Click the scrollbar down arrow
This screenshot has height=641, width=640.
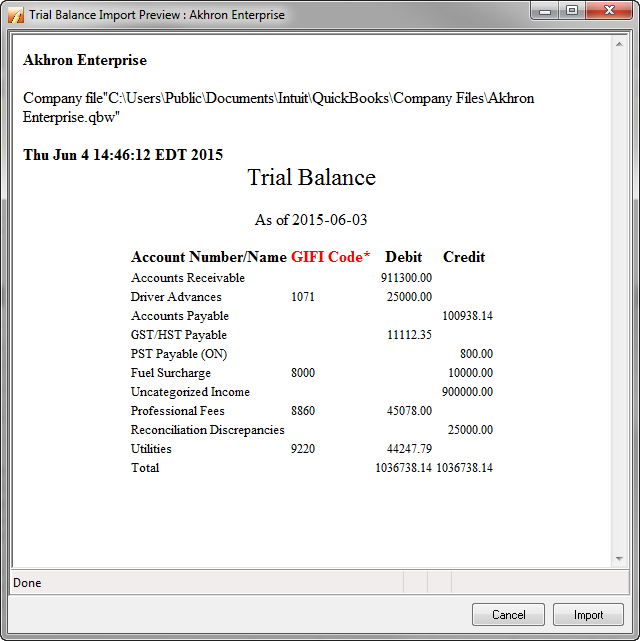(619, 558)
